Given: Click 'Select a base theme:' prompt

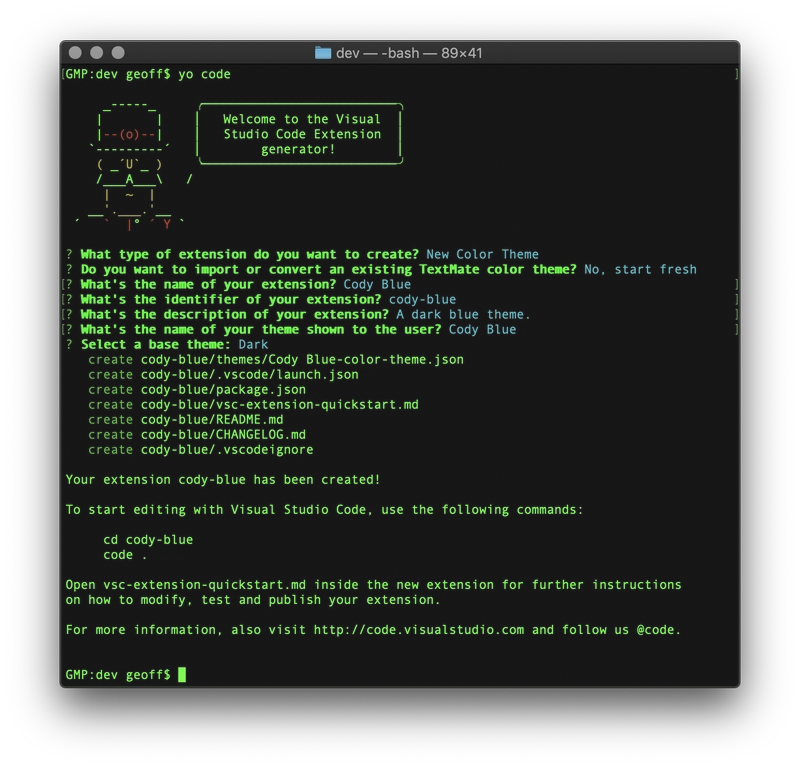Looking at the screenshot, I should click(156, 344).
